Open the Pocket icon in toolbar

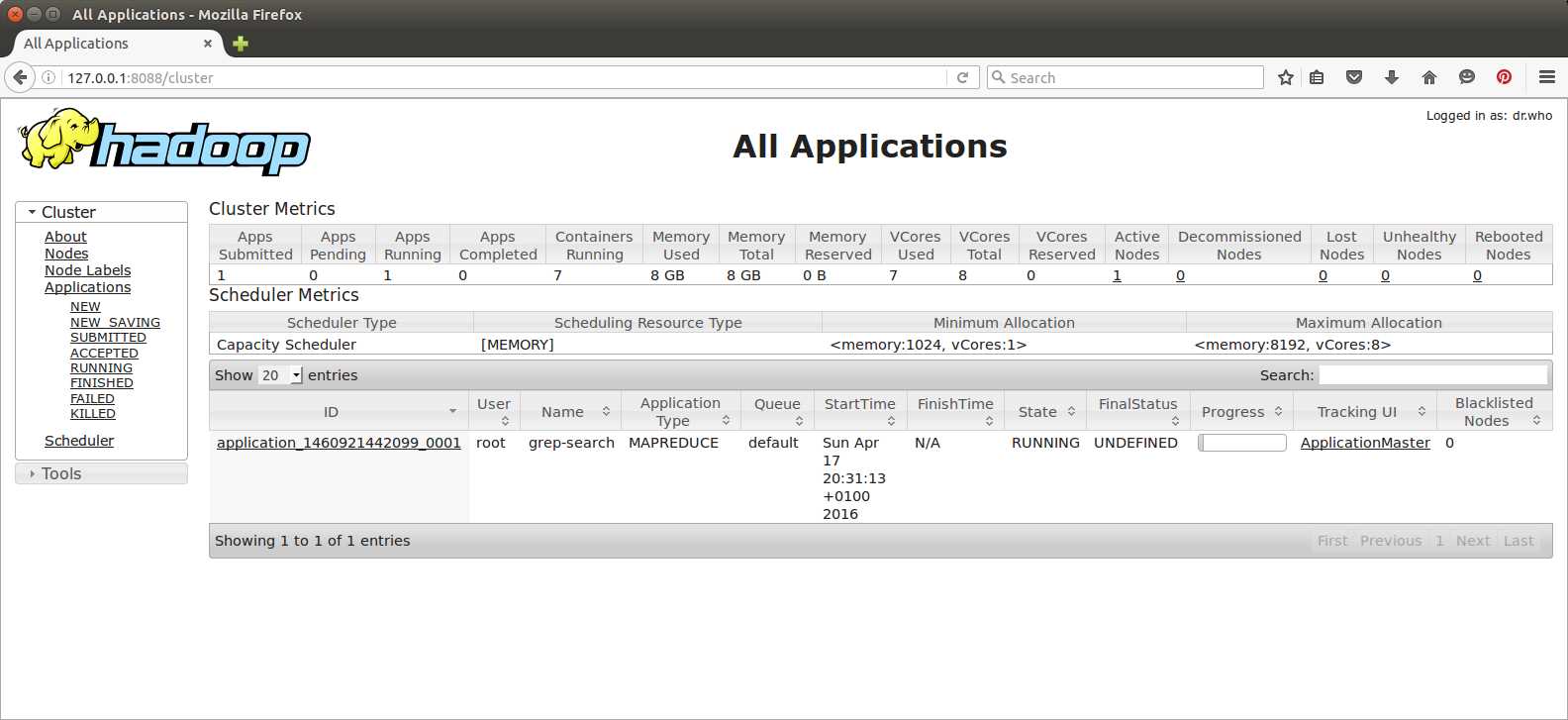(x=1354, y=77)
